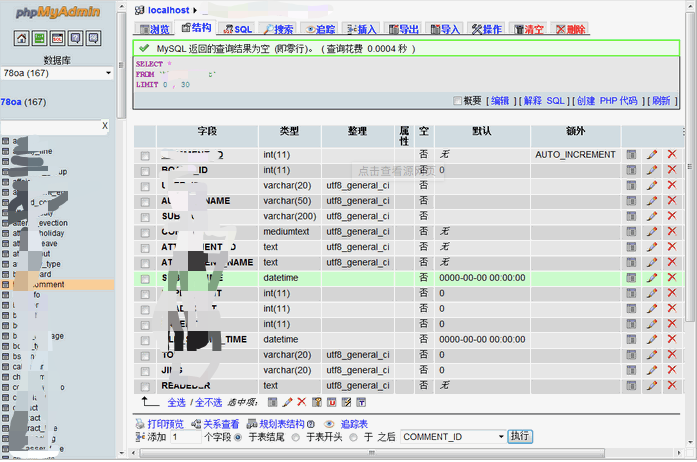Open the 导入 import tab

[x=445, y=29]
